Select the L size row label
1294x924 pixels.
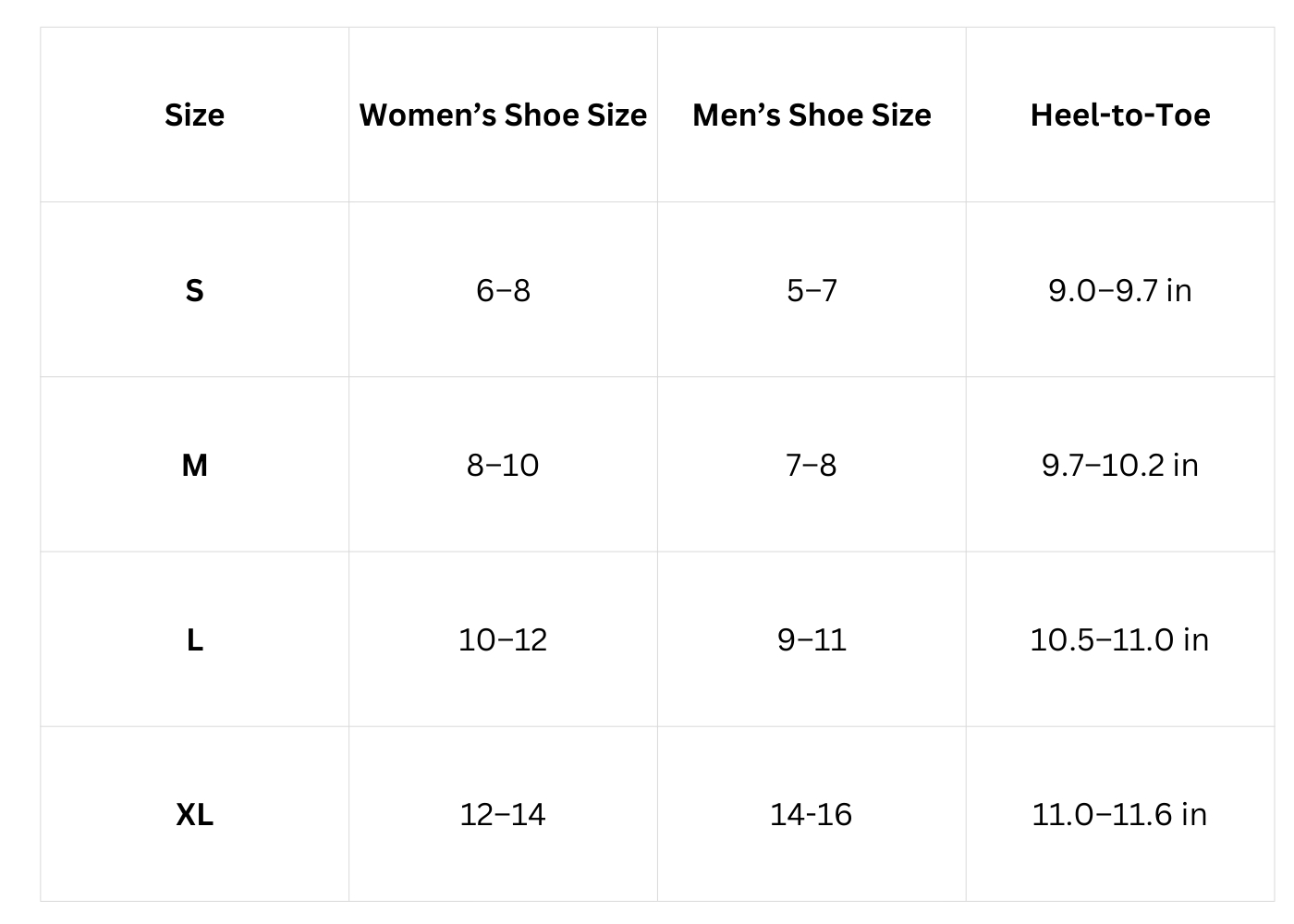(194, 639)
